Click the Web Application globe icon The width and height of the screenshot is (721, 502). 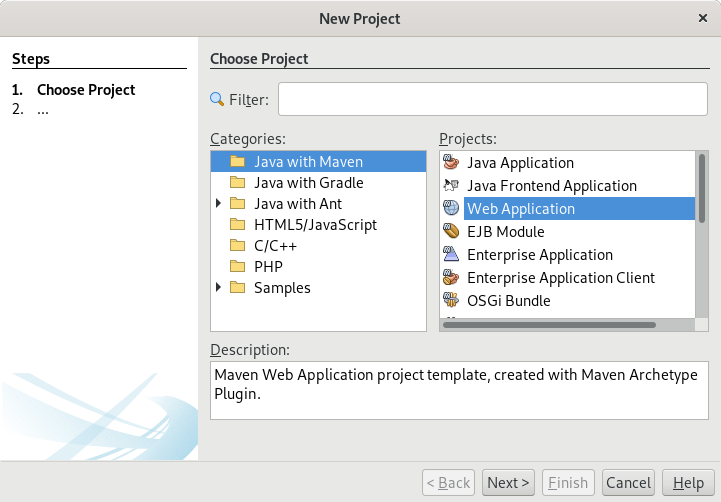pyautogui.click(x=451, y=209)
